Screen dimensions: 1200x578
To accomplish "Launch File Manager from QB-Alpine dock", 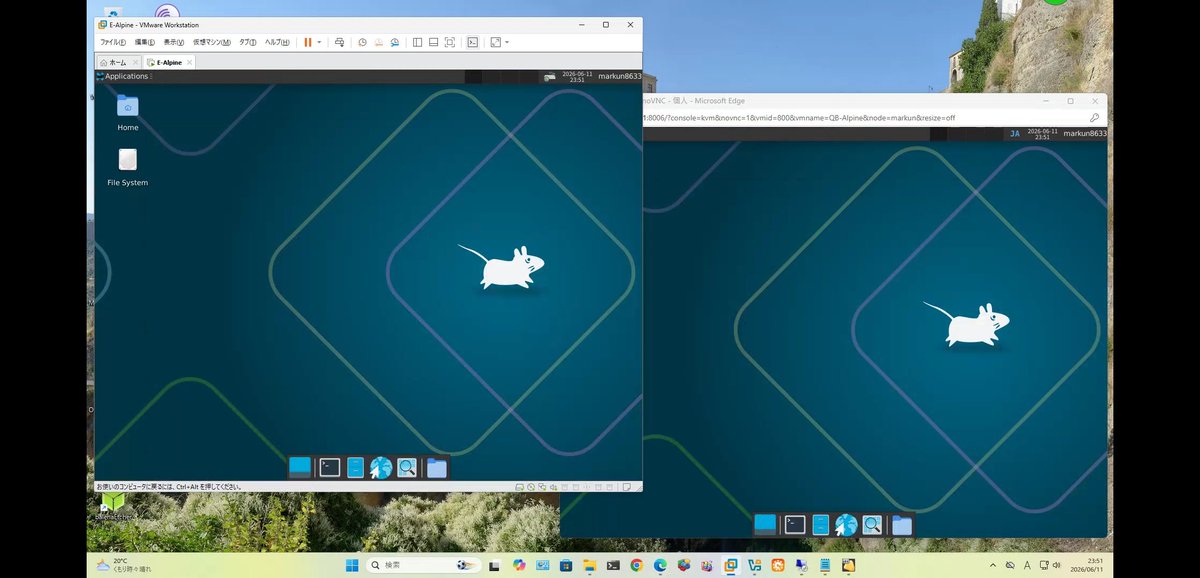I will [x=821, y=524].
